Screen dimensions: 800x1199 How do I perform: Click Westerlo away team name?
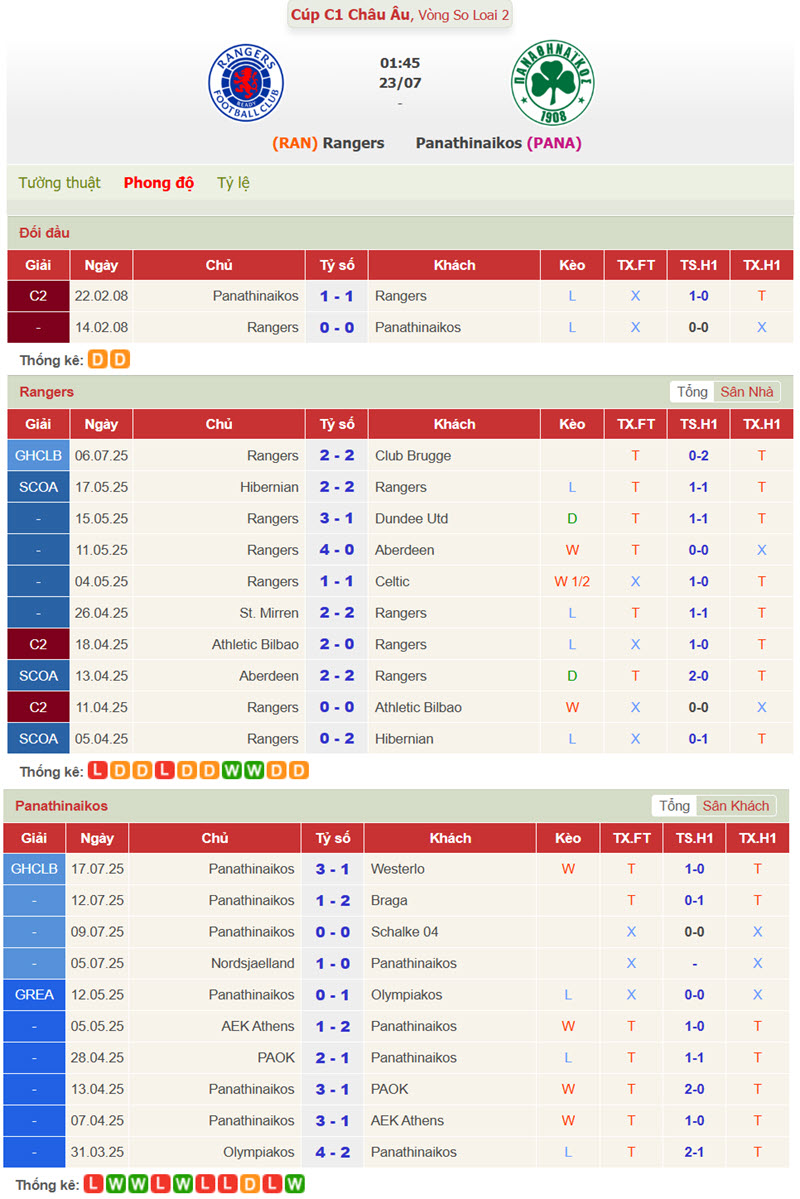click(x=398, y=869)
